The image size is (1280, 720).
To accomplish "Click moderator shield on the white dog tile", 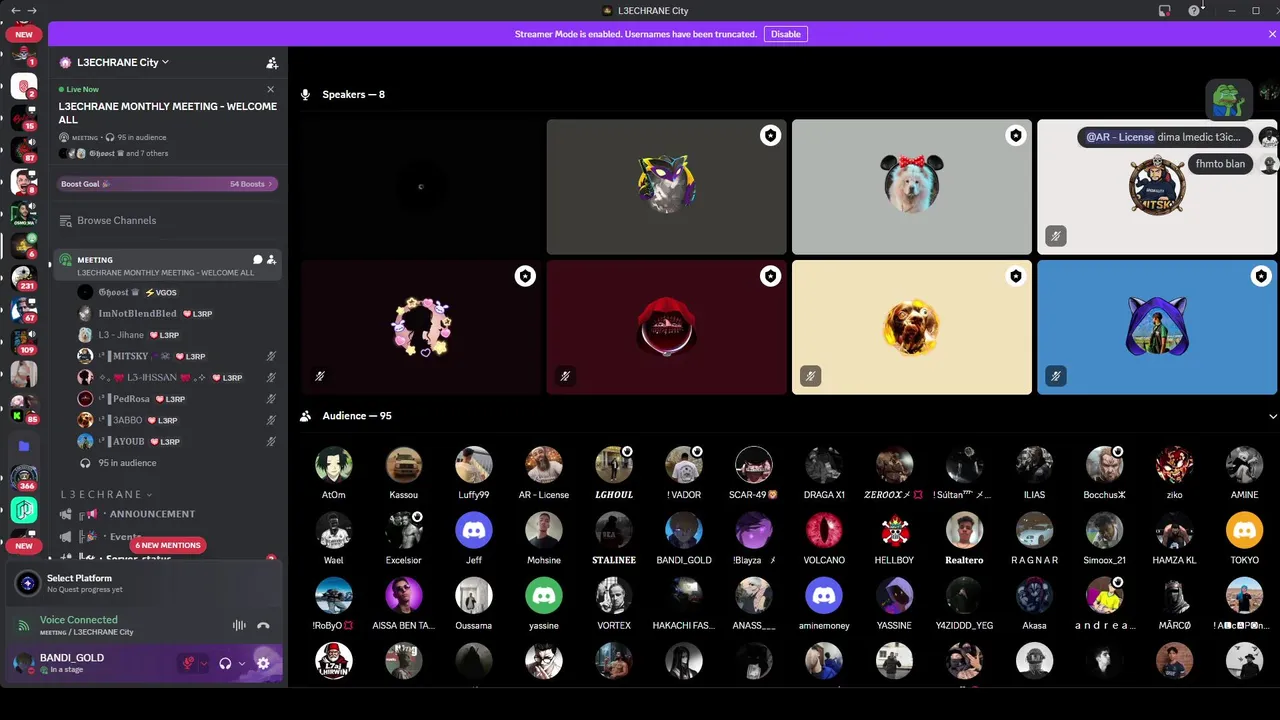I will coord(1016,135).
